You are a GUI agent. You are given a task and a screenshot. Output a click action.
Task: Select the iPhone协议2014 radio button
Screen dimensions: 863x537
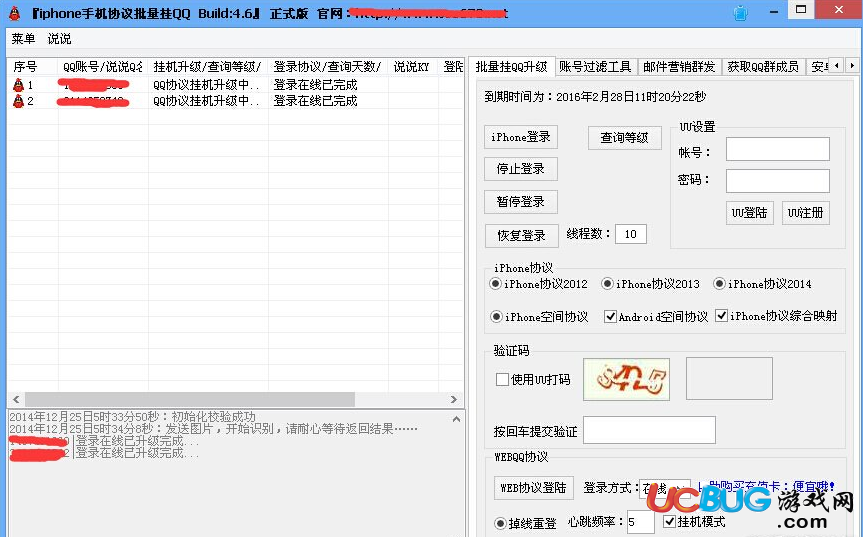[719, 284]
